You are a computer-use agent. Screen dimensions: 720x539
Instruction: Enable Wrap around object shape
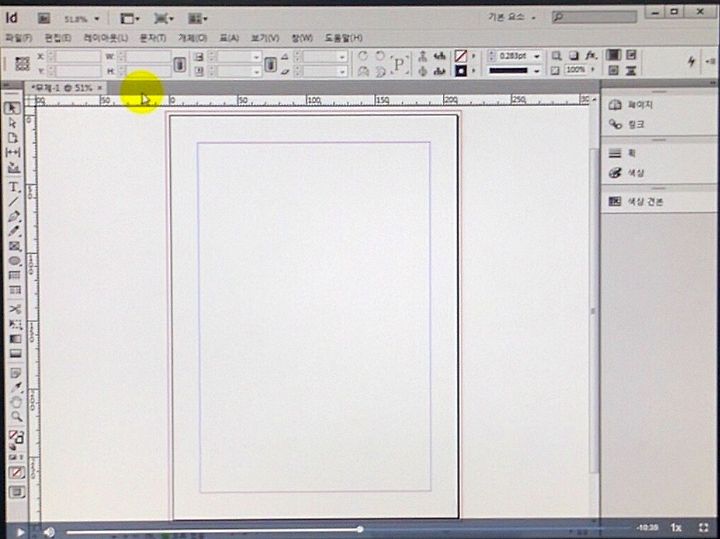(613, 70)
